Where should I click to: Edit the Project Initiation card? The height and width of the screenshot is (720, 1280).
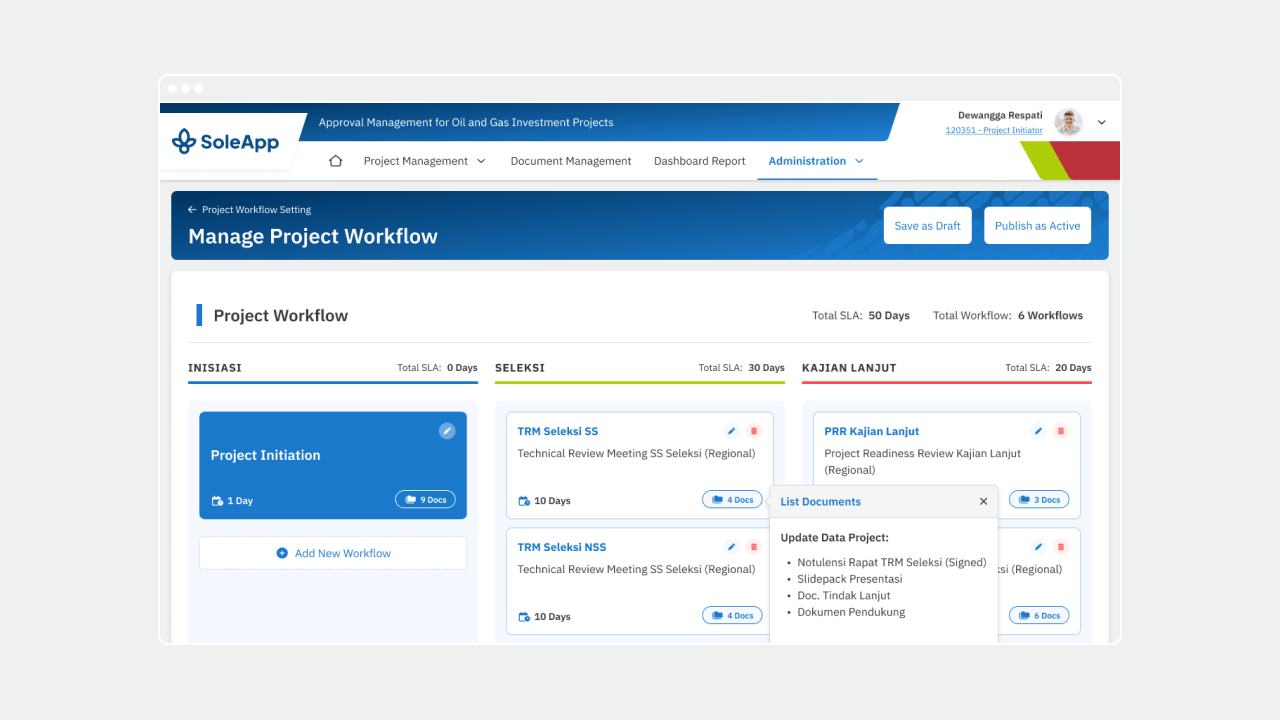click(447, 430)
